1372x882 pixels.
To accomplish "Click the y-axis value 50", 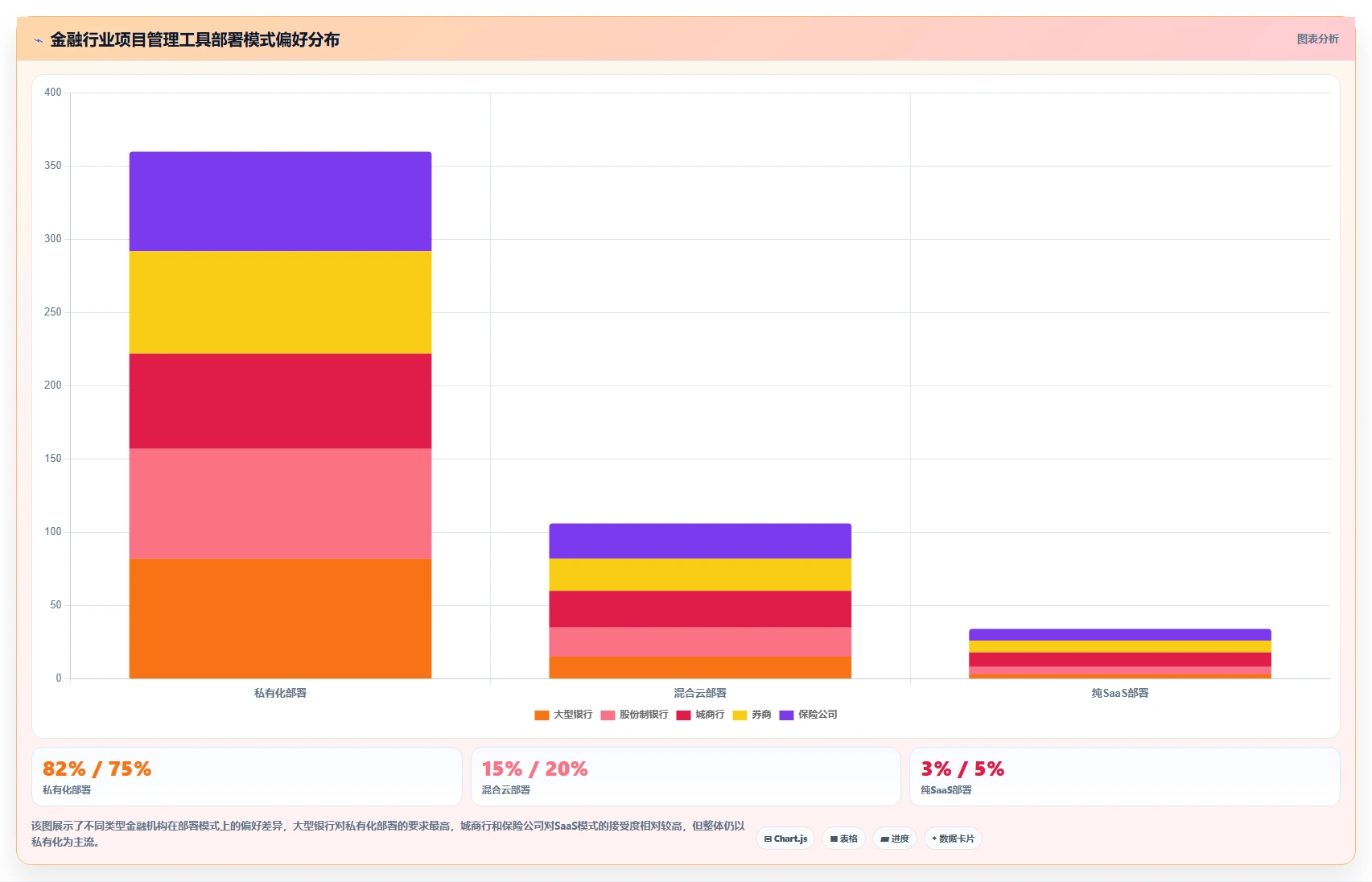I will pos(56,605).
